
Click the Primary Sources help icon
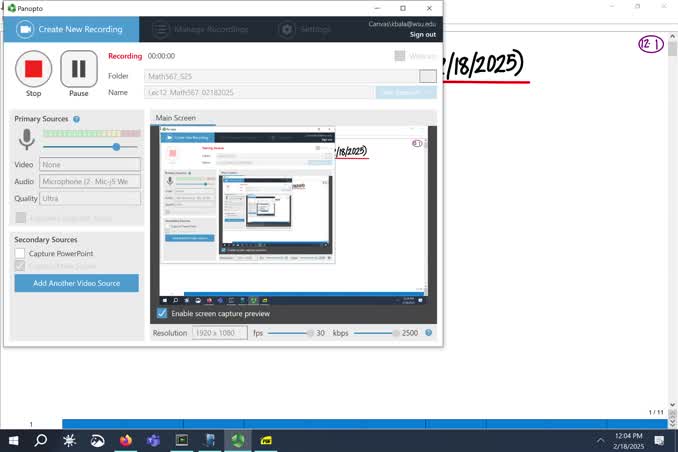pos(77,119)
